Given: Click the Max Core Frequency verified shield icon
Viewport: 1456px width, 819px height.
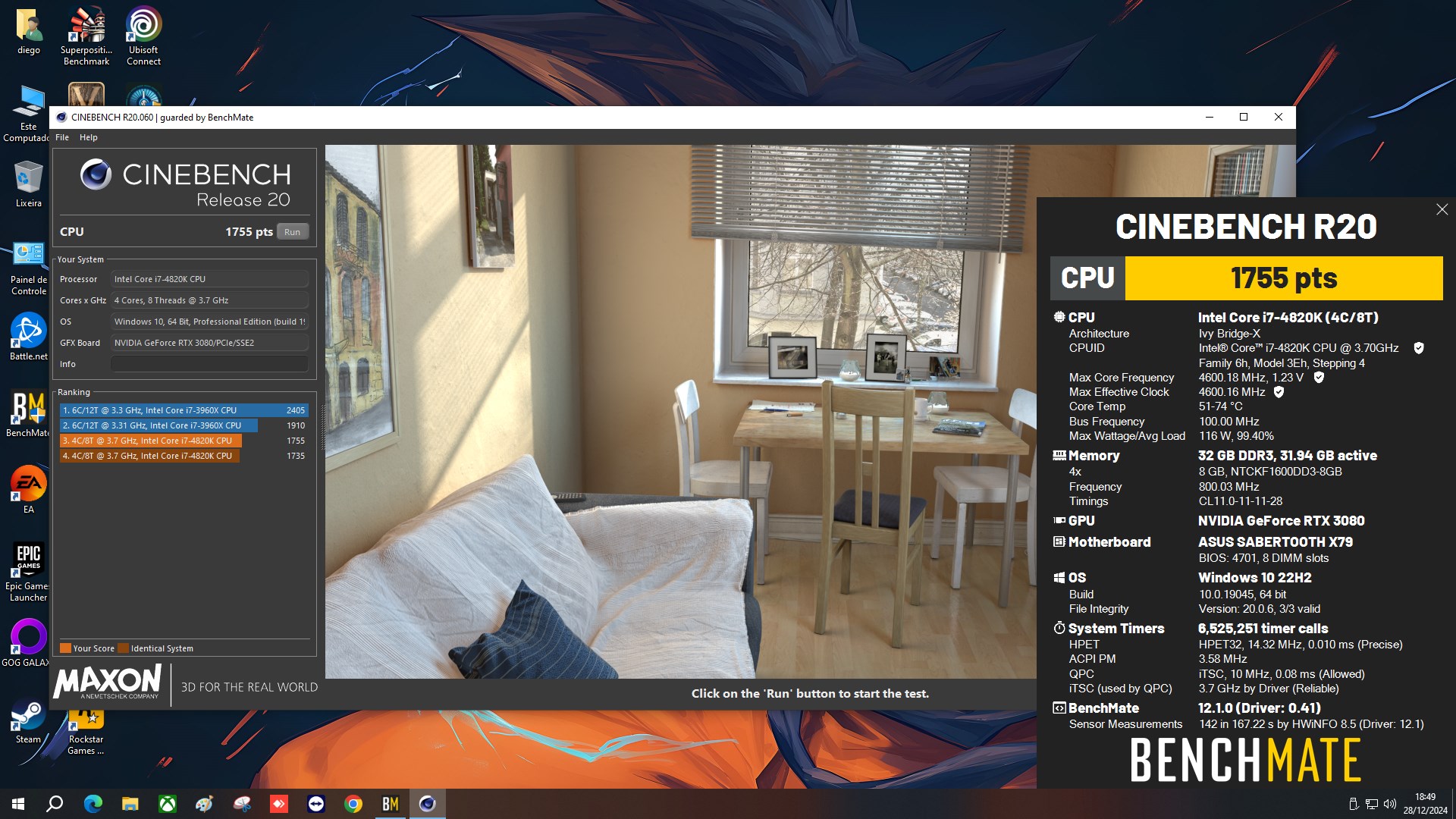Looking at the screenshot, I should pos(1319,378).
